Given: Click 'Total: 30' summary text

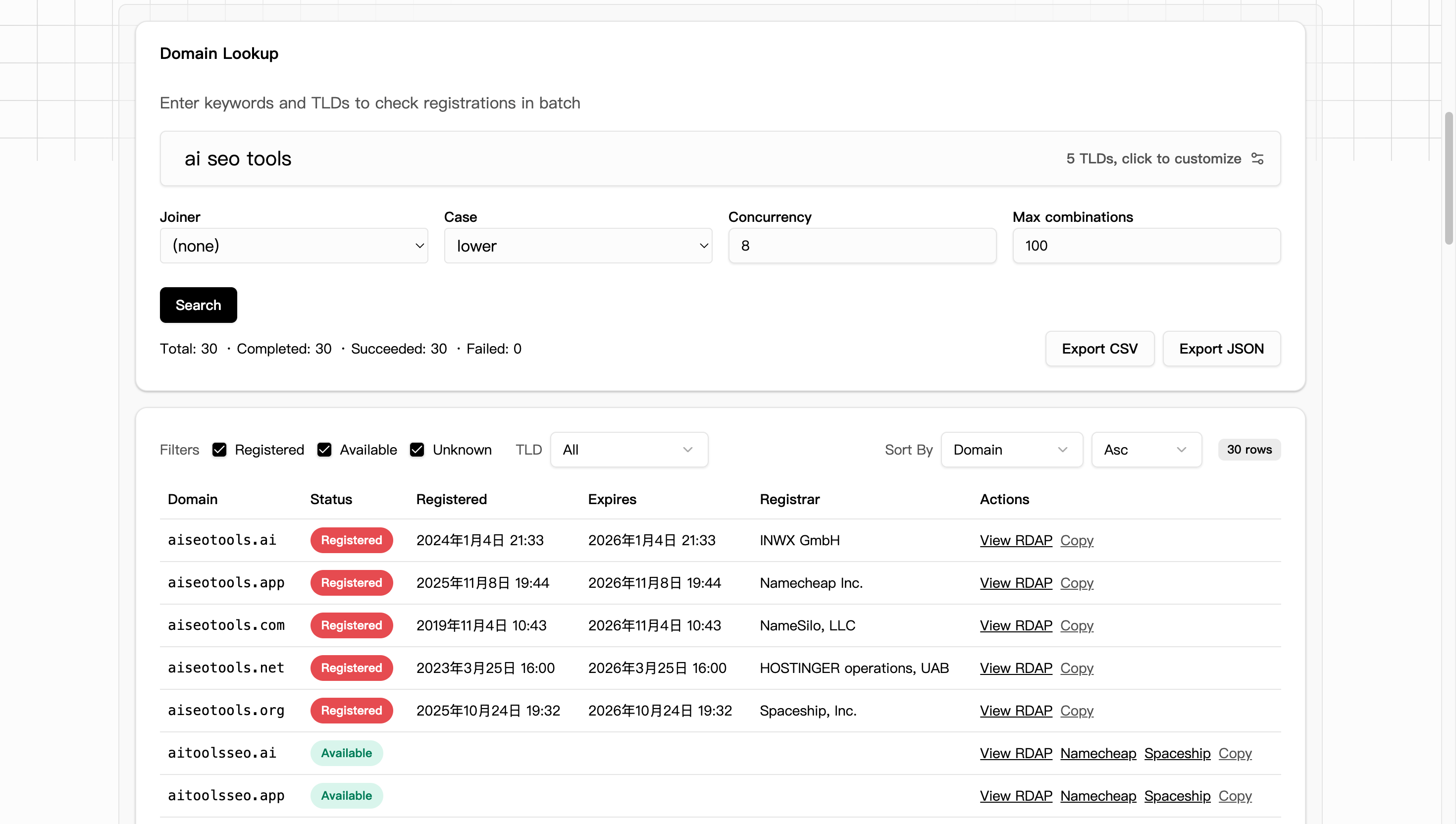Looking at the screenshot, I should click(188, 349).
